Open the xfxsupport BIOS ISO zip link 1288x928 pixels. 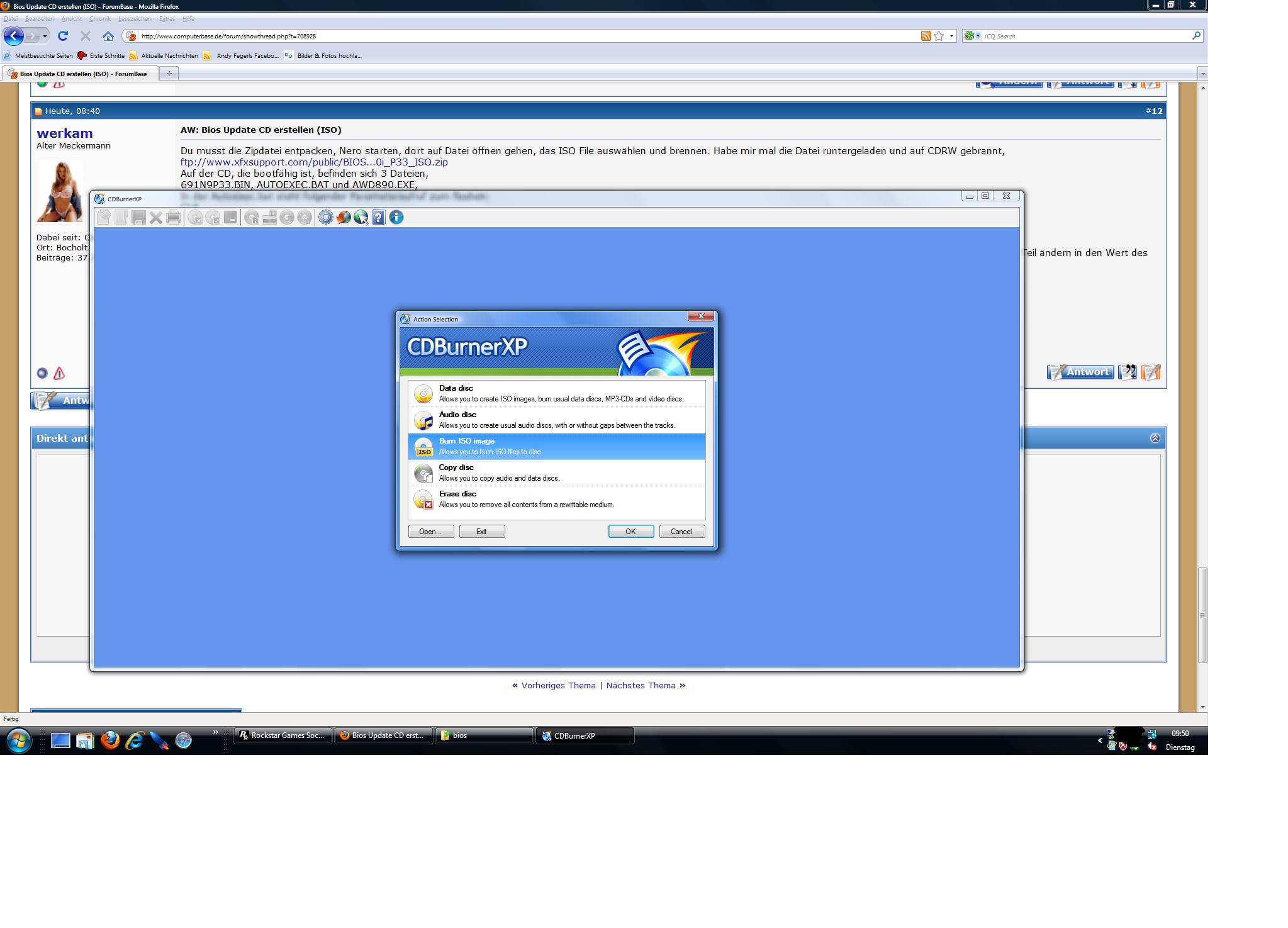pos(314,162)
